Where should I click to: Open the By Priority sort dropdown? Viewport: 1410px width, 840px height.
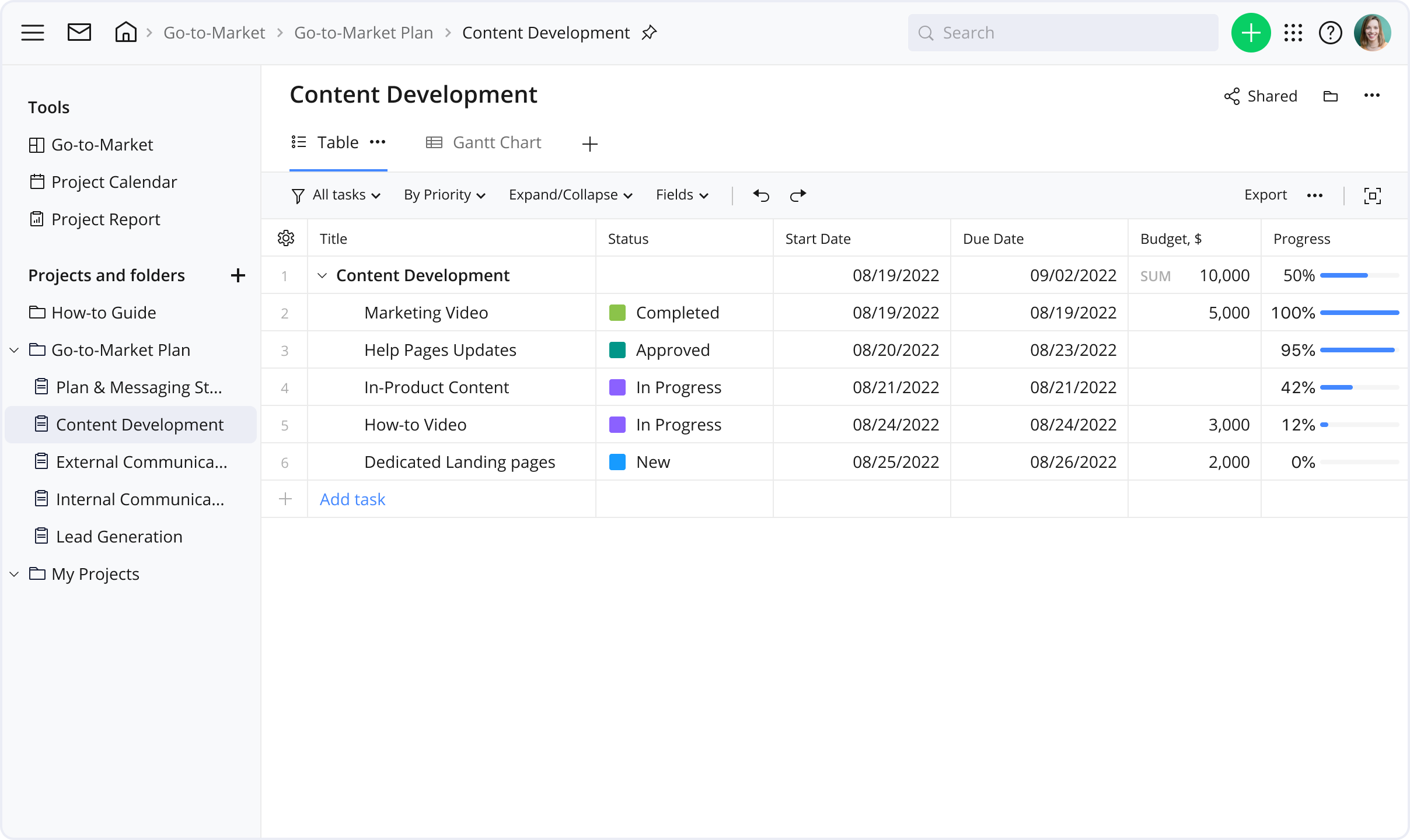pyautogui.click(x=445, y=195)
